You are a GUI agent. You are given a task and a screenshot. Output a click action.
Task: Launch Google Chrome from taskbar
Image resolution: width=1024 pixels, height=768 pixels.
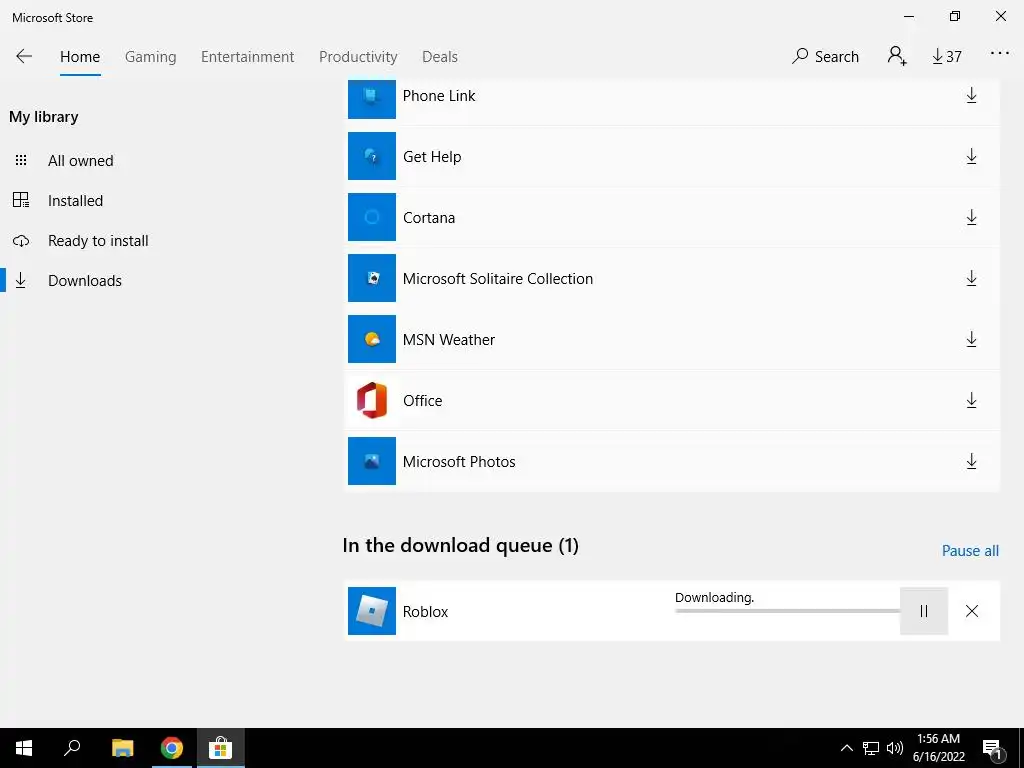coord(172,748)
